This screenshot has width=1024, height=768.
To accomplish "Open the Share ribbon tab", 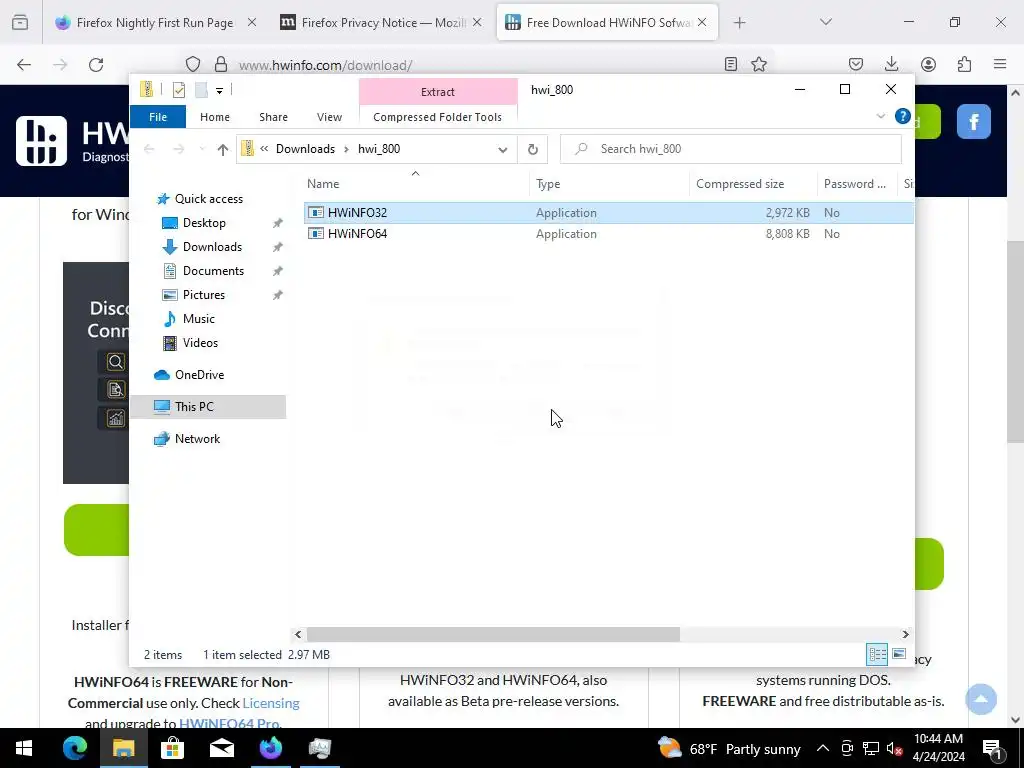I will [273, 117].
